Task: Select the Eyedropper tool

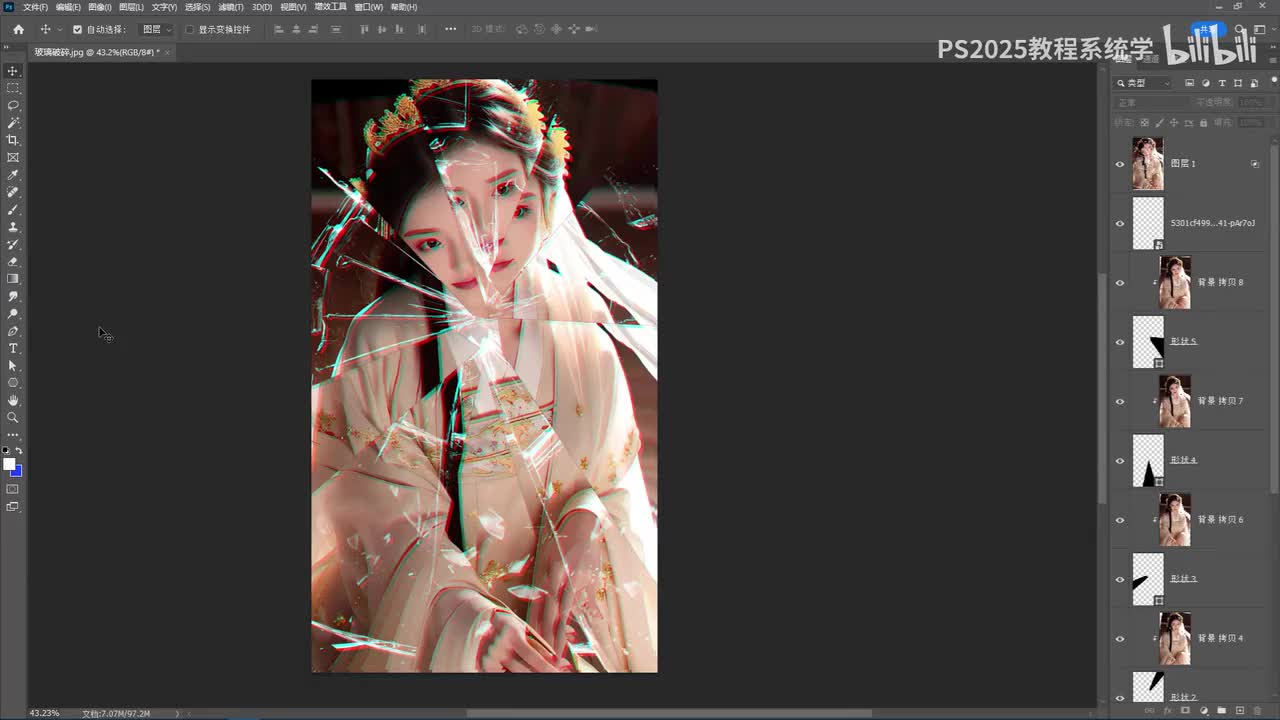Action: point(13,175)
